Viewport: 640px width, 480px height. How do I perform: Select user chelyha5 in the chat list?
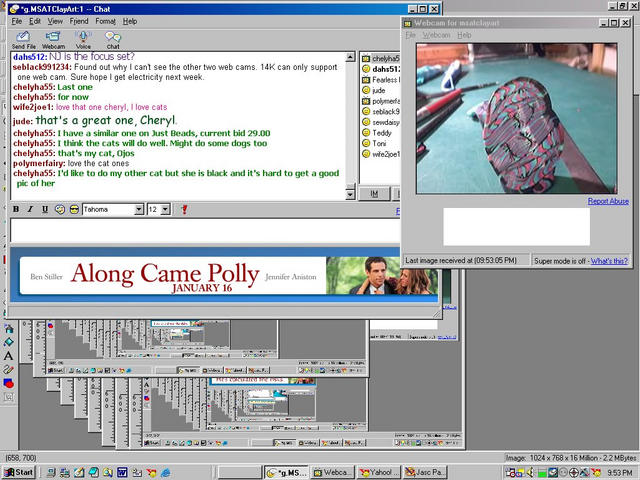click(x=380, y=58)
